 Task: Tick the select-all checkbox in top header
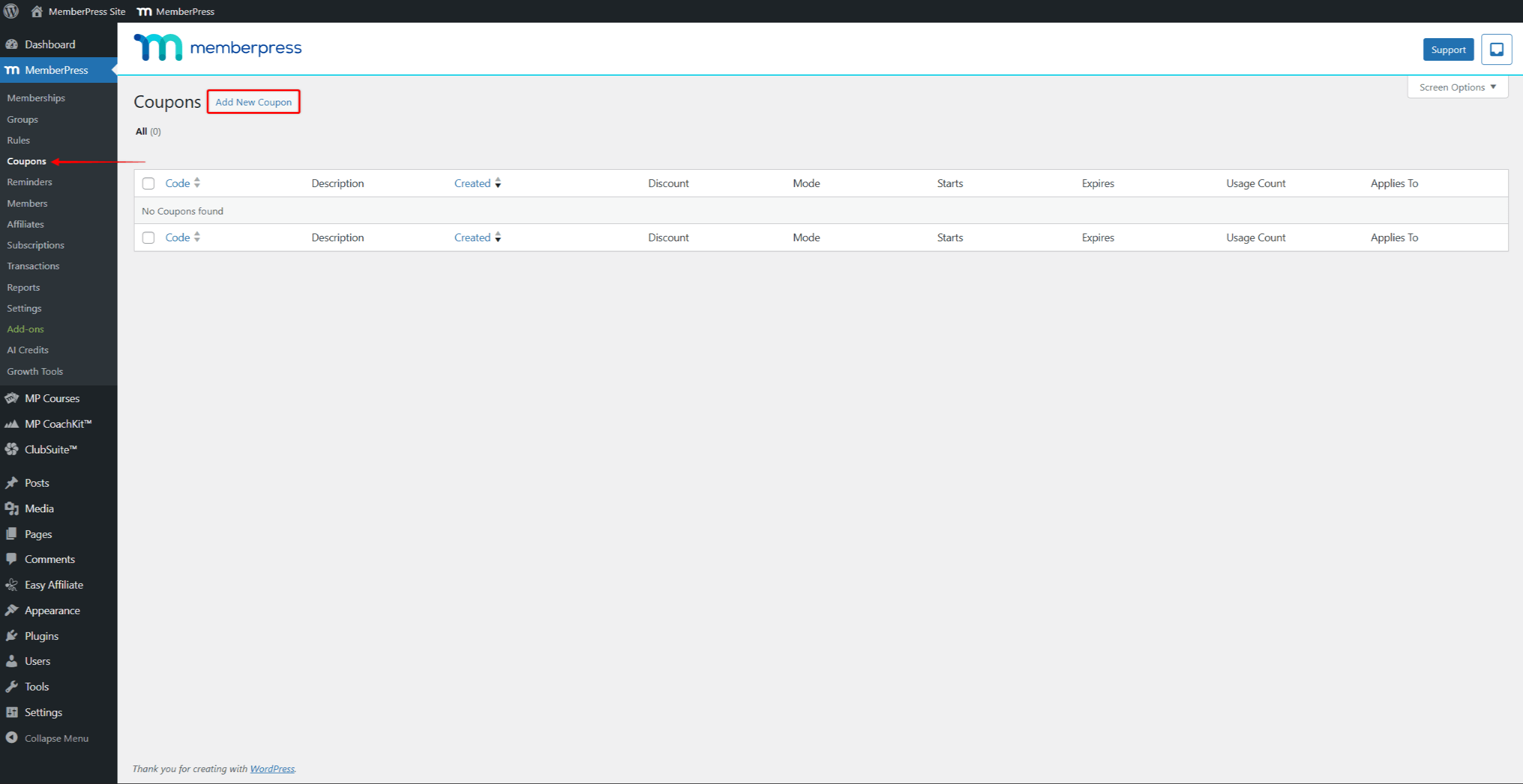tap(148, 183)
